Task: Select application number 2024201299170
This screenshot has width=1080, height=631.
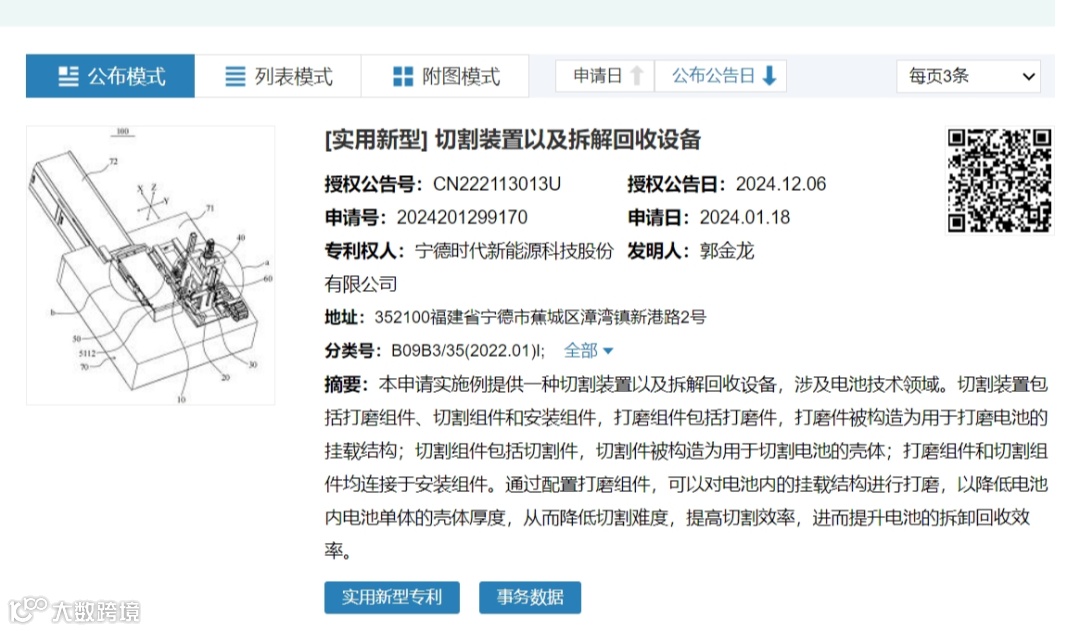Action: pos(461,218)
